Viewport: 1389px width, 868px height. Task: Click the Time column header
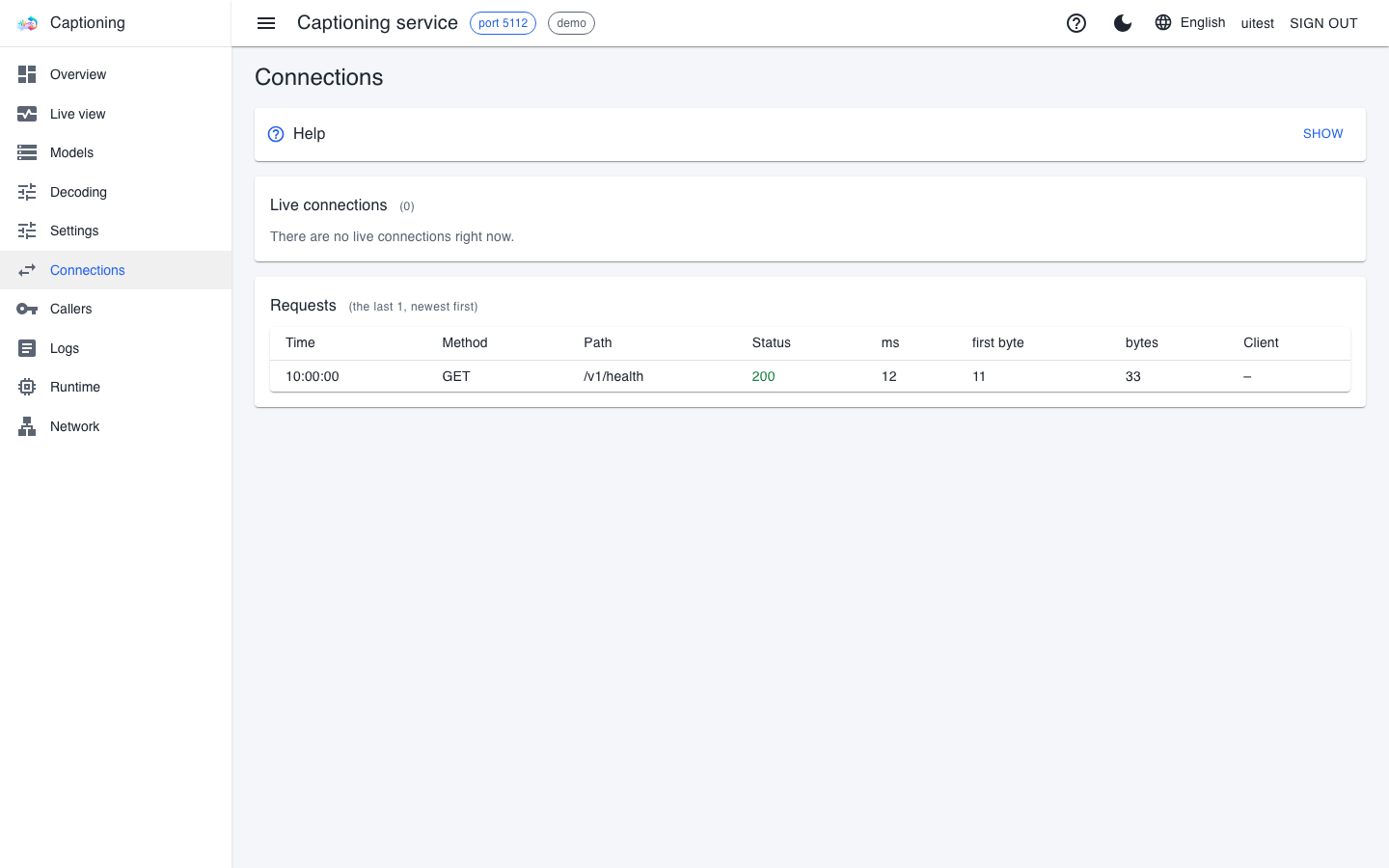(x=300, y=342)
